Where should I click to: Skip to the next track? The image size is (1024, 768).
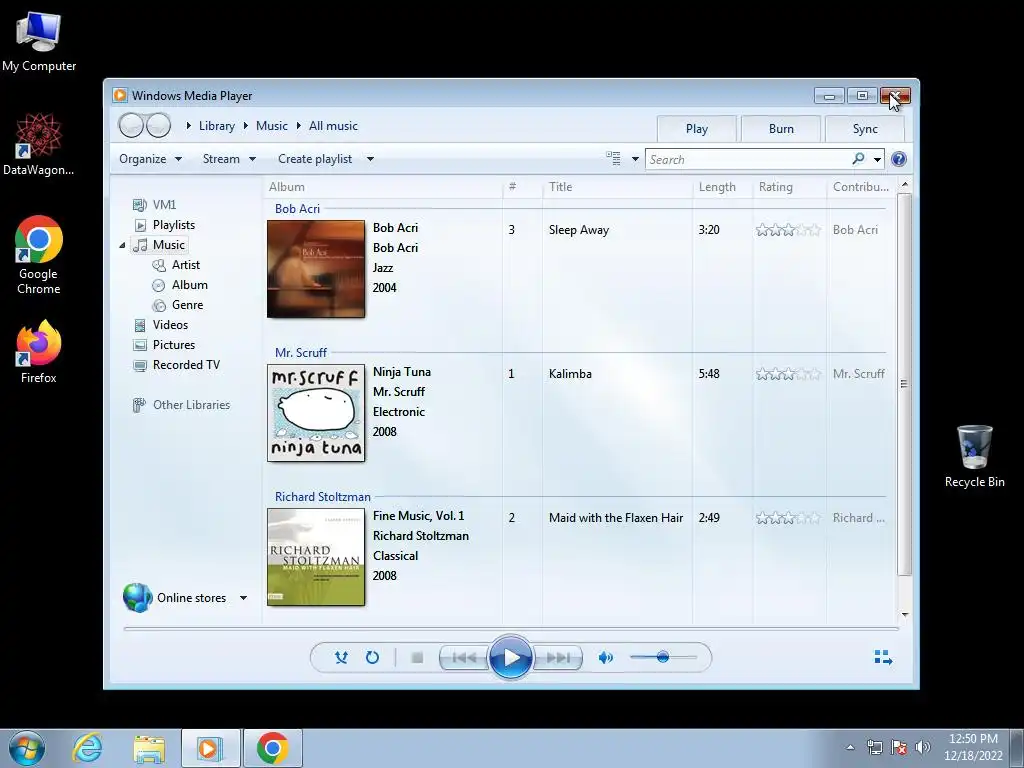(558, 658)
